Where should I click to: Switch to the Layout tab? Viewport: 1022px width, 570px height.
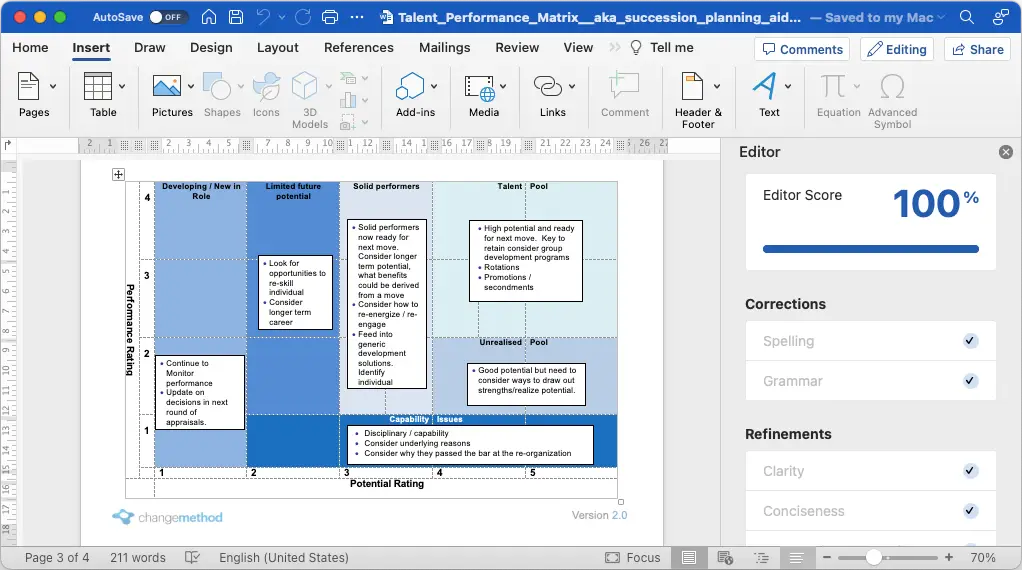coord(278,48)
